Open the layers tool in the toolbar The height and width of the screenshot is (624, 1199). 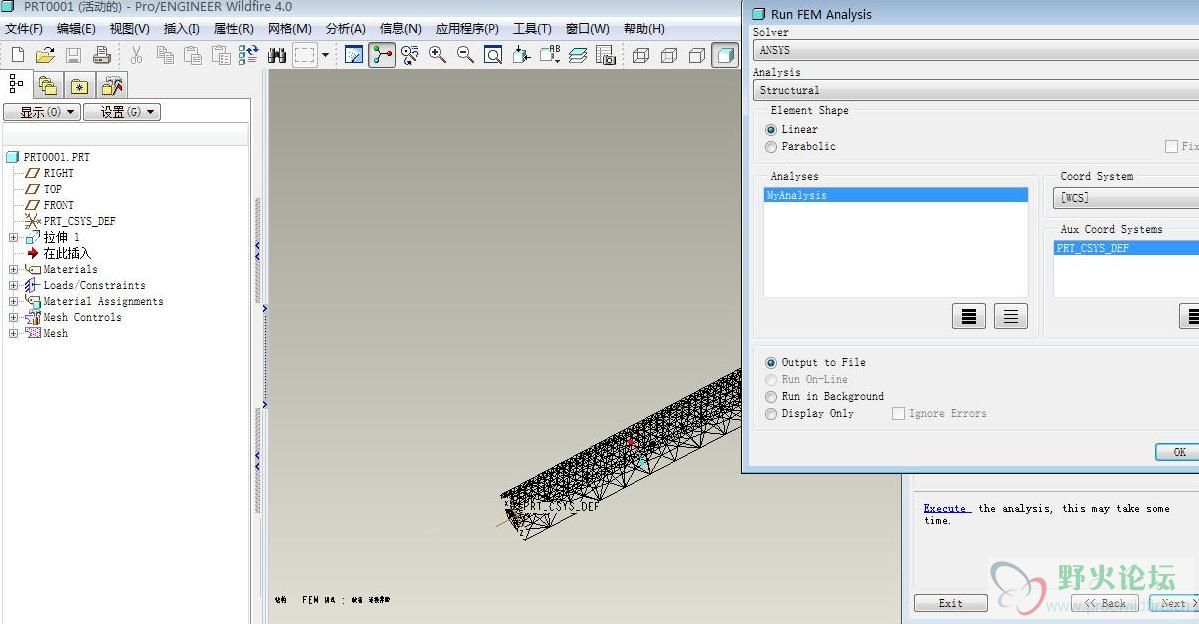click(578, 55)
